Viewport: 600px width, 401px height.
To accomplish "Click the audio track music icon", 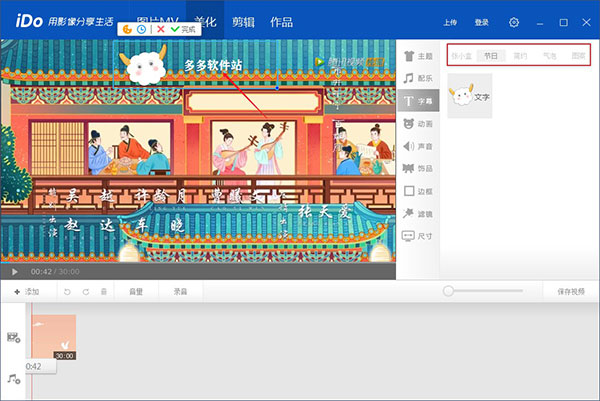I will tap(14, 379).
